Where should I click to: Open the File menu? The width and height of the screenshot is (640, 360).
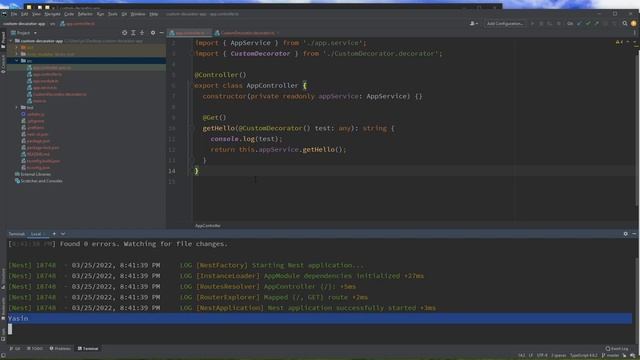pyautogui.click(x=14, y=14)
